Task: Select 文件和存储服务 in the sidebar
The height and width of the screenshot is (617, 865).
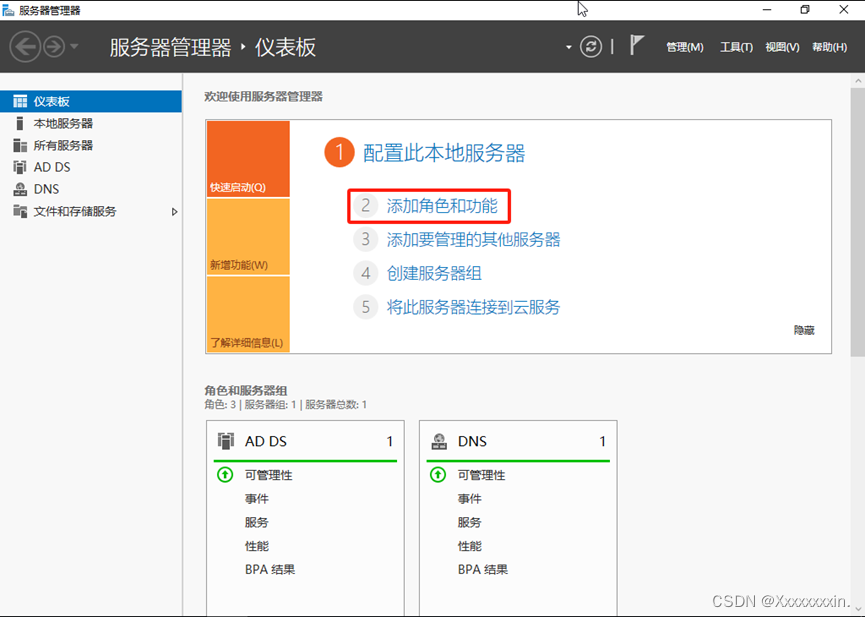Action: coord(90,211)
